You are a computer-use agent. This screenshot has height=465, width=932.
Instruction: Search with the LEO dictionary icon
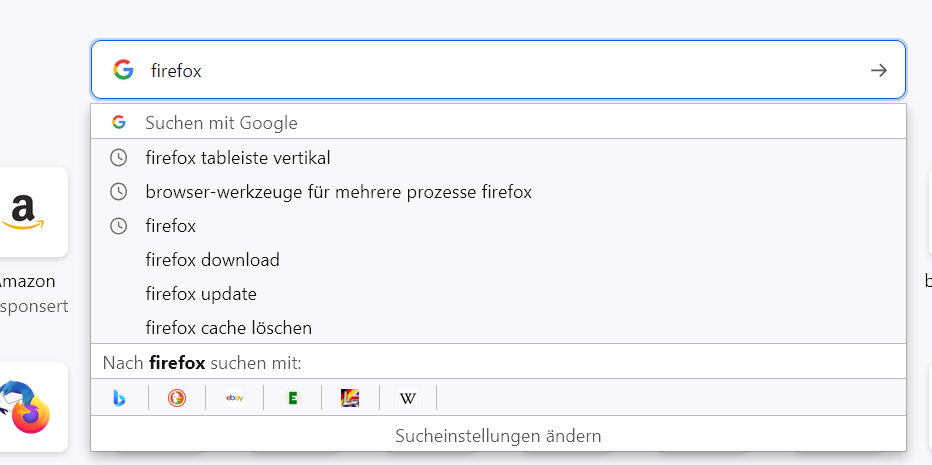coord(350,398)
